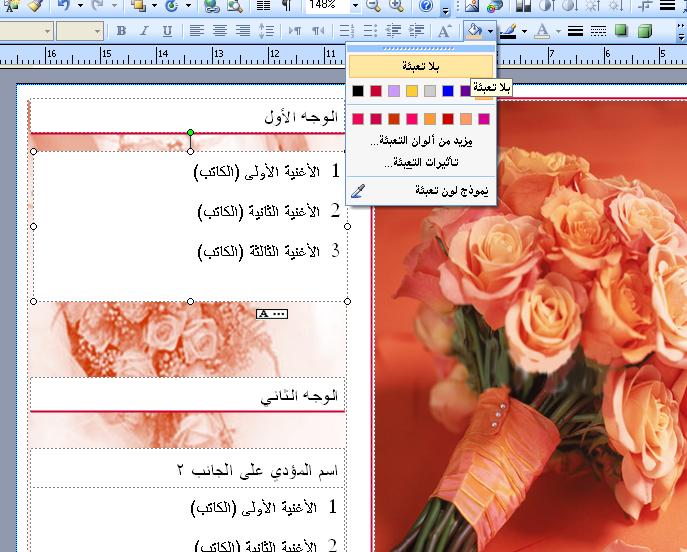
Task: Toggle underline text formatting
Action: (164, 31)
